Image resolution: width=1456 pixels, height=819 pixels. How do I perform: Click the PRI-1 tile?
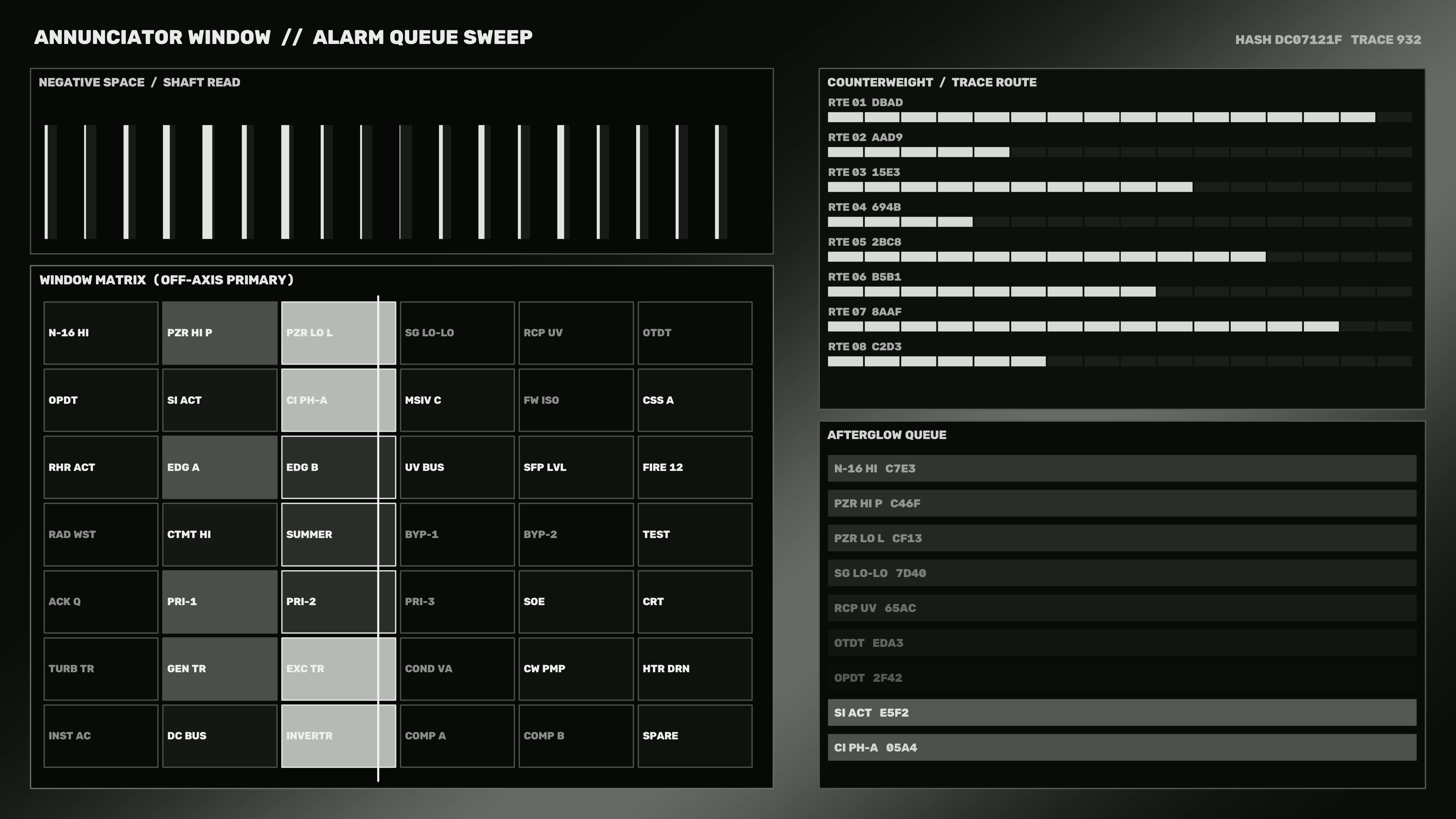[x=219, y=602]
